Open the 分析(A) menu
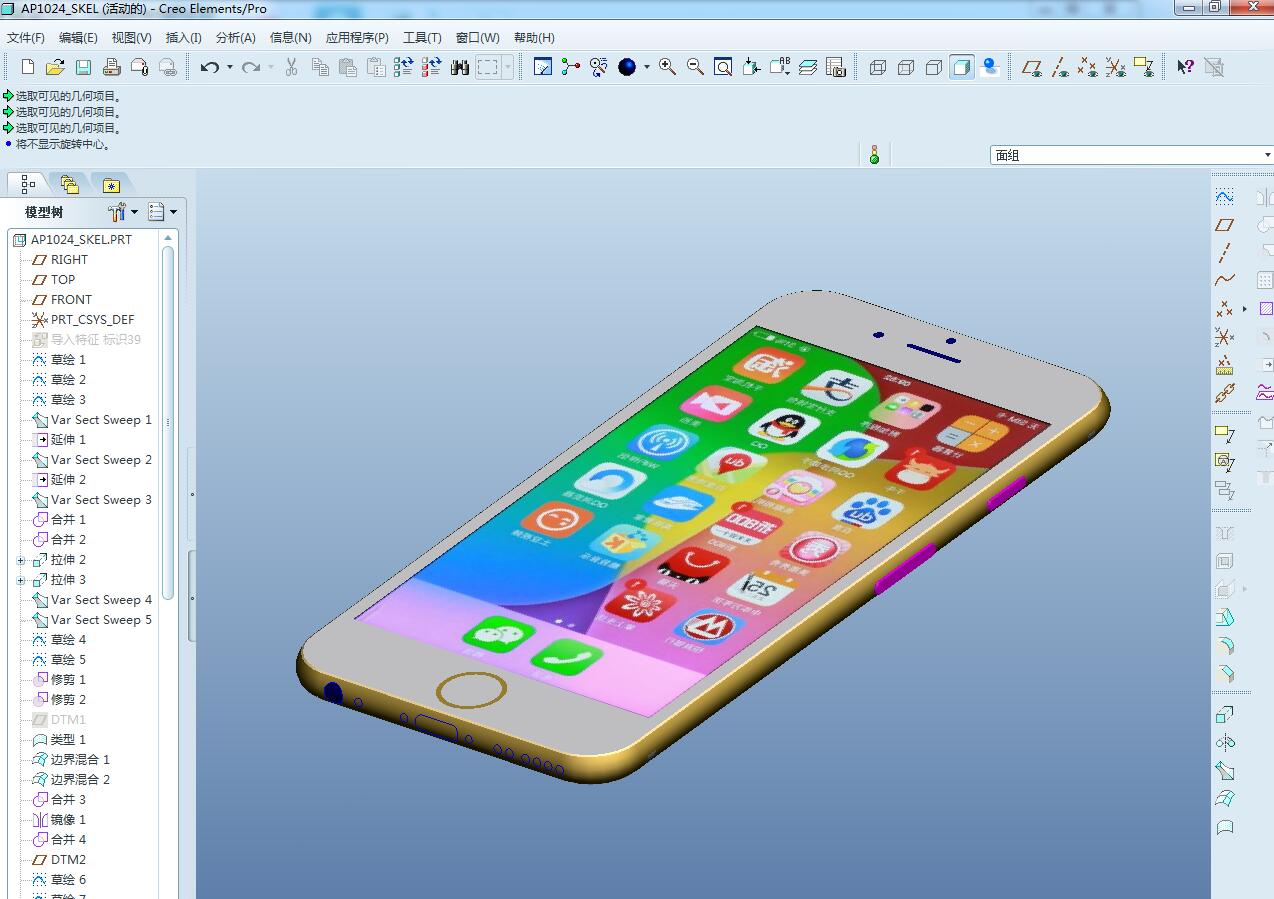The image size is (1274, 899). (235, 38)
